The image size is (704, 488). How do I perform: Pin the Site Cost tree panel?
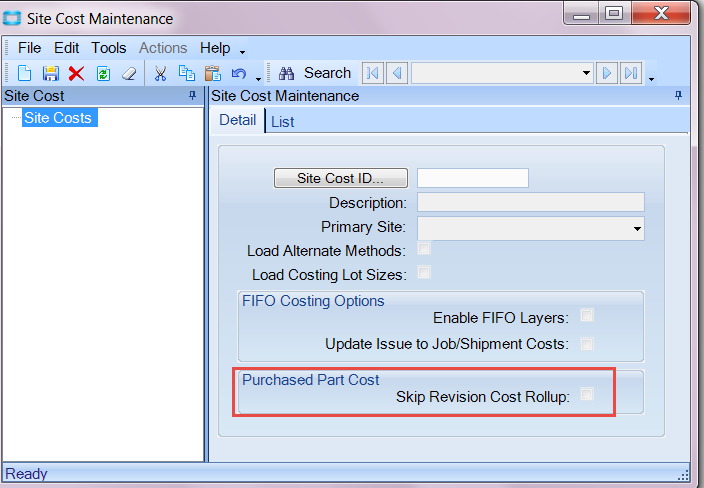click(192, 95)
